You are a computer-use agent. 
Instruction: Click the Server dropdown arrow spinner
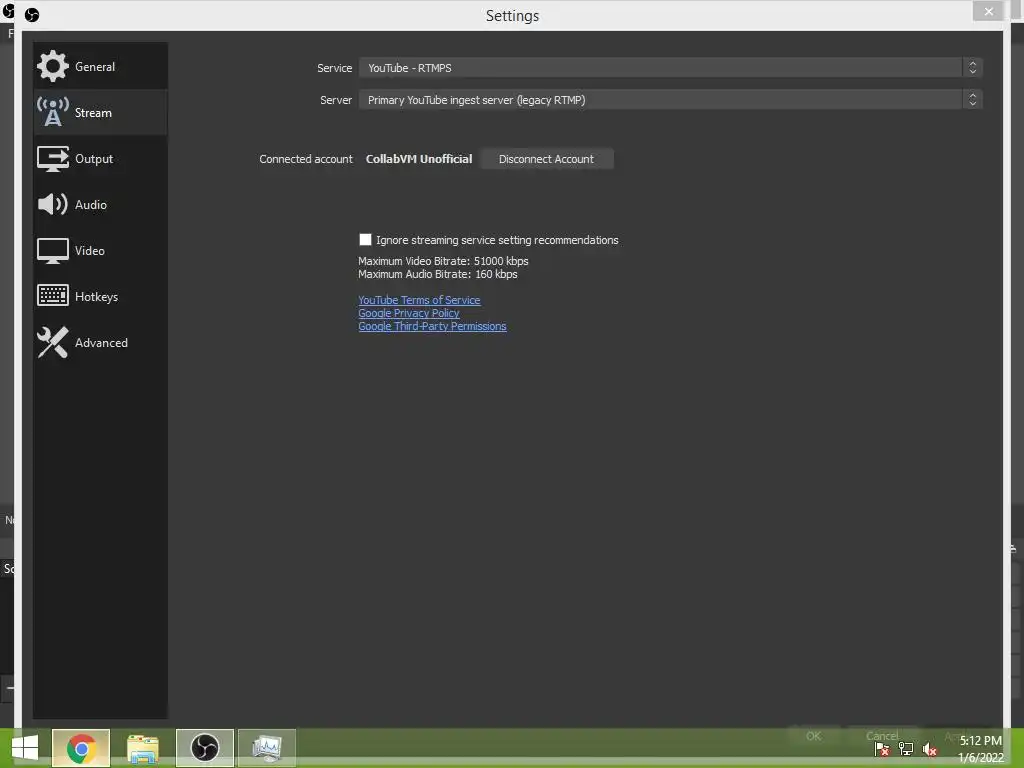click(972, 100)
